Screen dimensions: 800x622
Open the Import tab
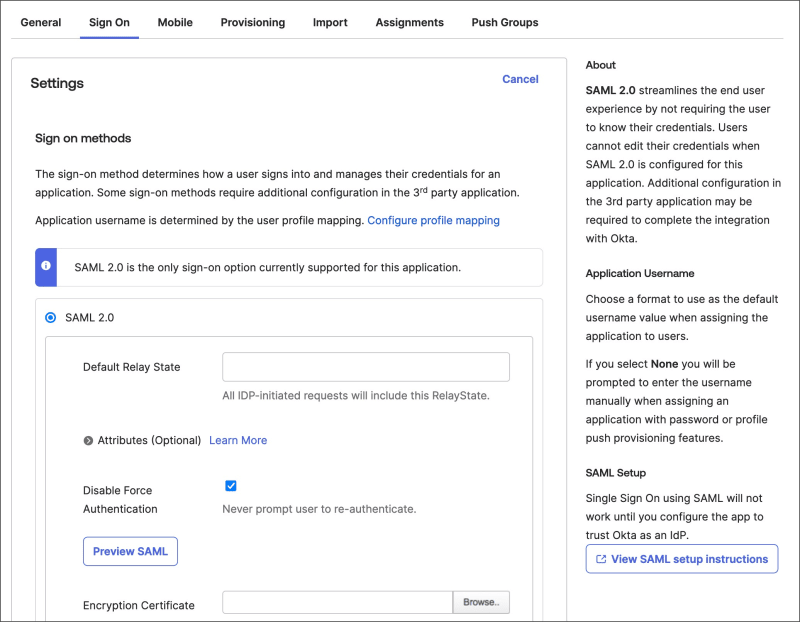(330, 22)
